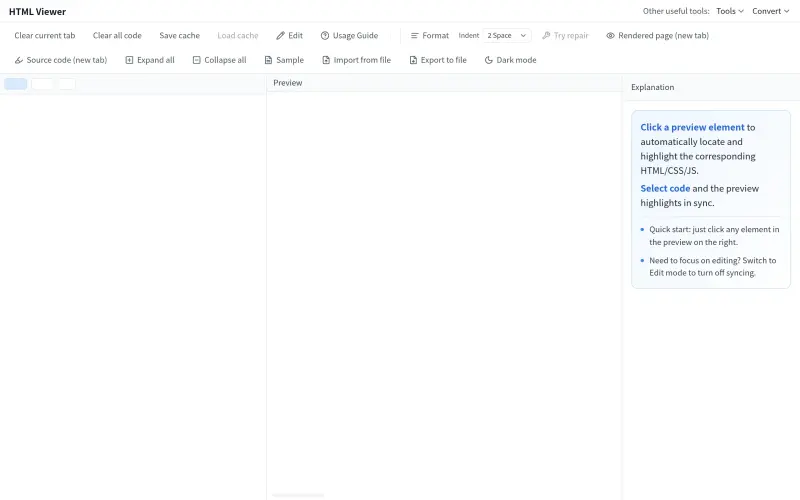Click the Export to file icon

[413, 60]
